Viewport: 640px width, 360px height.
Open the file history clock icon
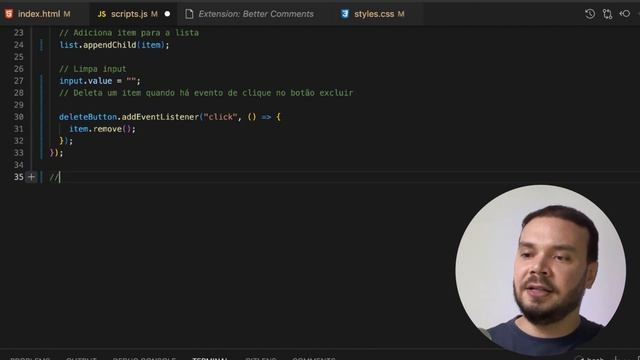click(x=589, y=14)
